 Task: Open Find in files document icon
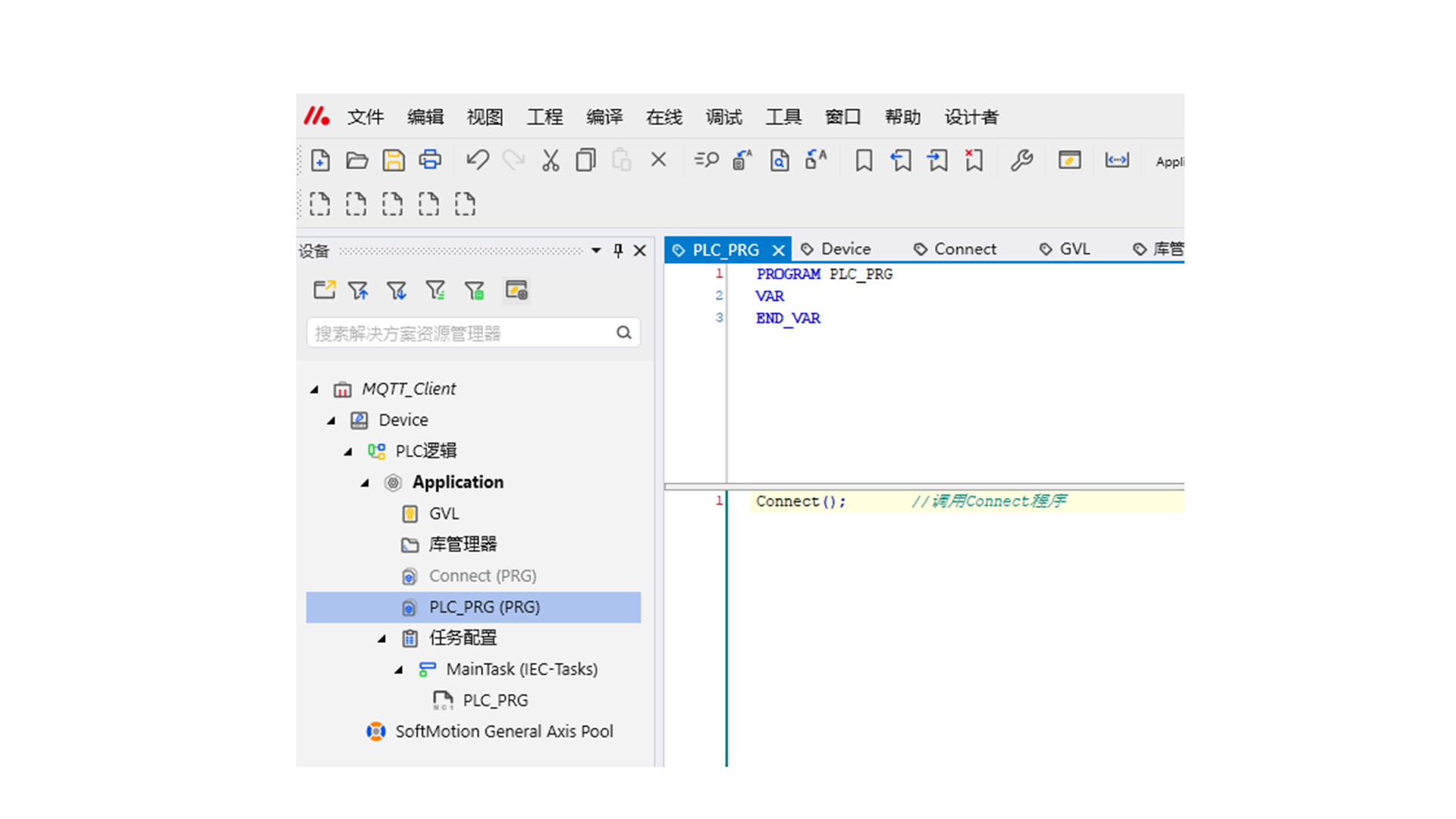[780, 160]
